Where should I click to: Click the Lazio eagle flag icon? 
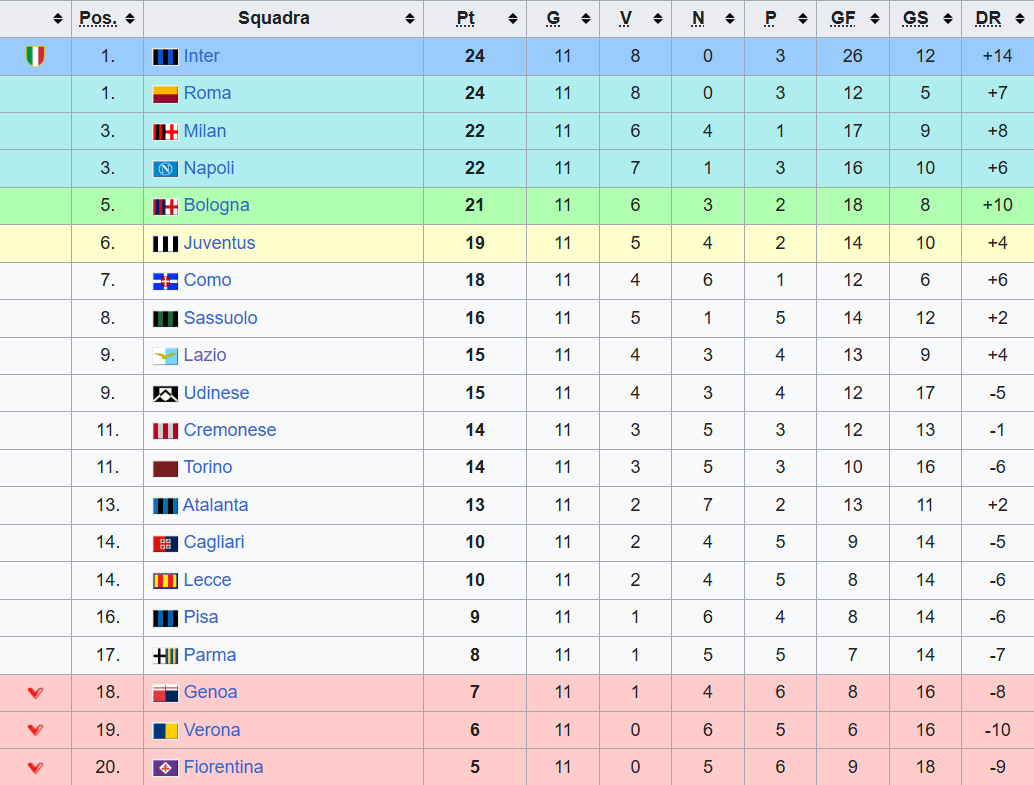[x=165, y=356]
